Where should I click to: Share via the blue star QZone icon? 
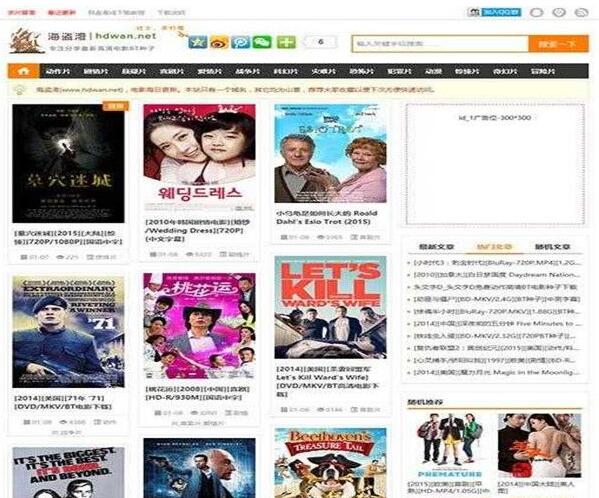click(198, 42)
